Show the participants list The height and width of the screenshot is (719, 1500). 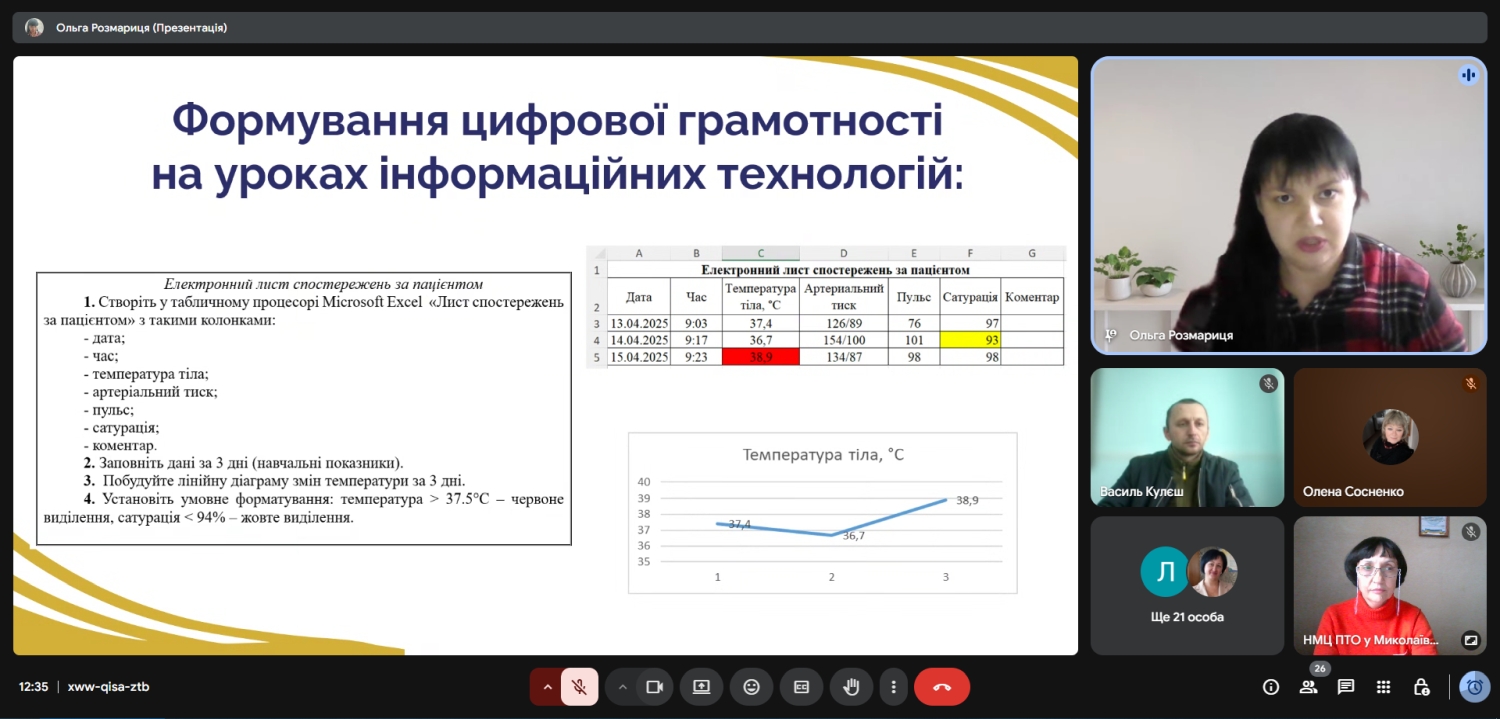pyautogui.click(x=1308, y=687)
